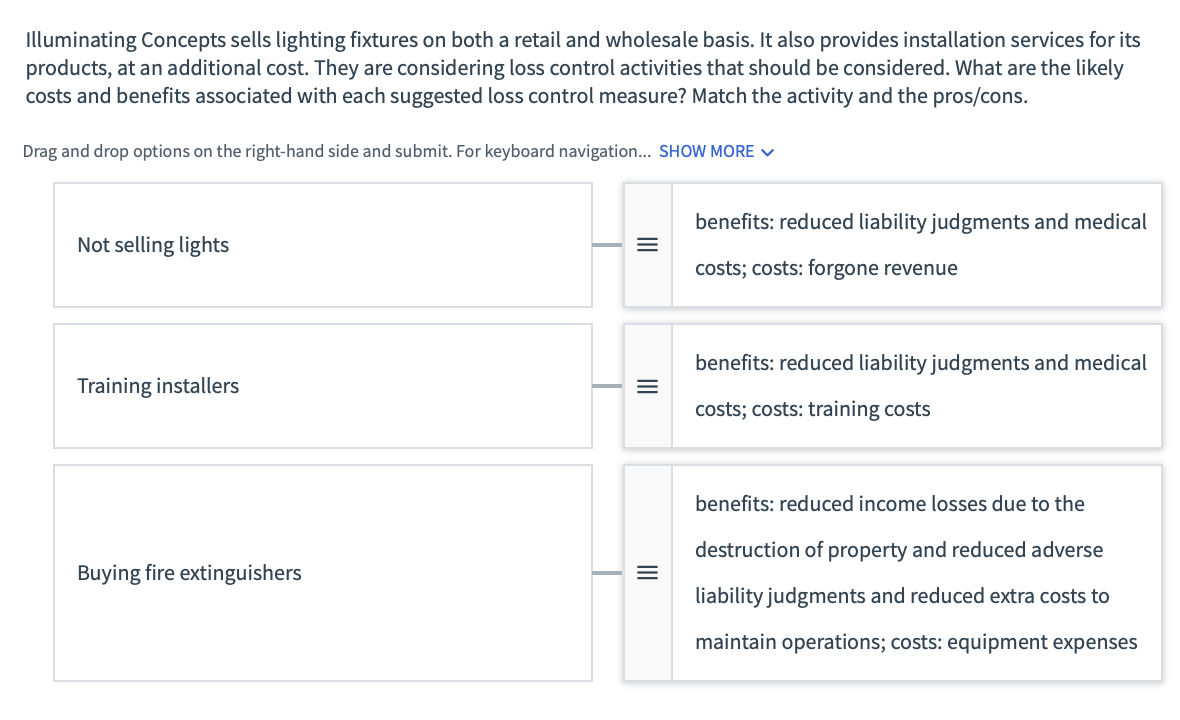The width and height of the screenshot is (1180, 720).
Task: Click the connector line beside 'Training installers'
Action: coord(607,386)
